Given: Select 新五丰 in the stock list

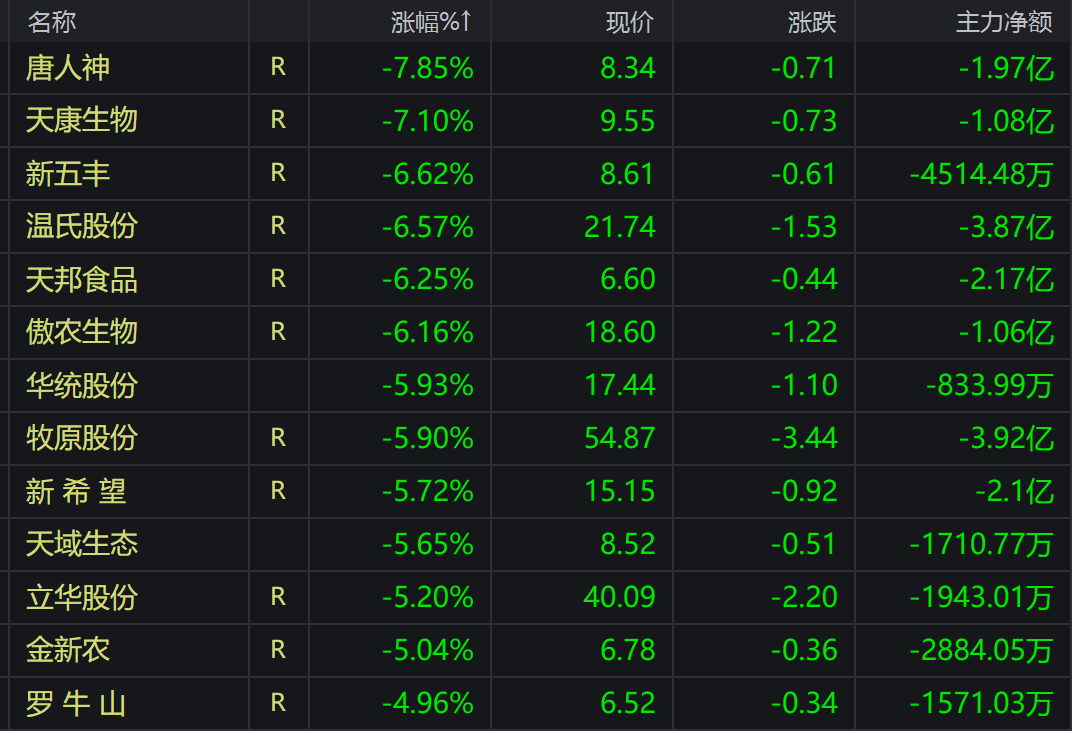Looking at the screenshot, I should (68, 174).
